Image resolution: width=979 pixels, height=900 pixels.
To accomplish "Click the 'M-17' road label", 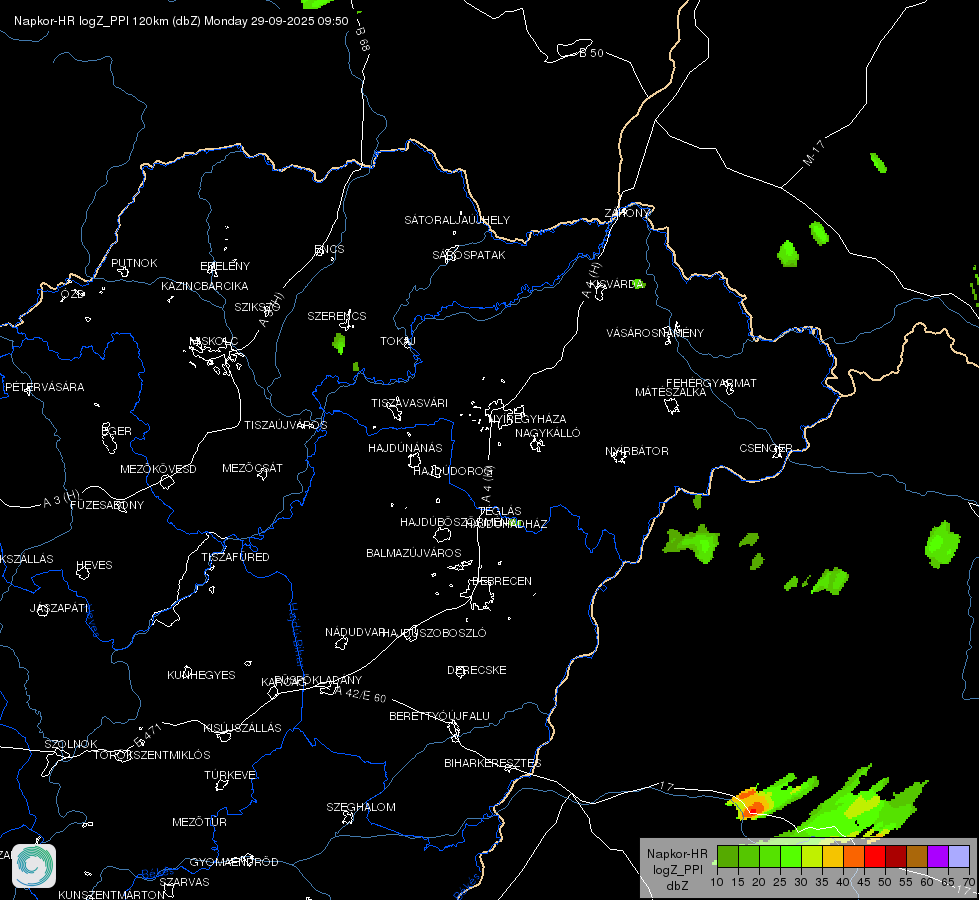I will [814, 153].
